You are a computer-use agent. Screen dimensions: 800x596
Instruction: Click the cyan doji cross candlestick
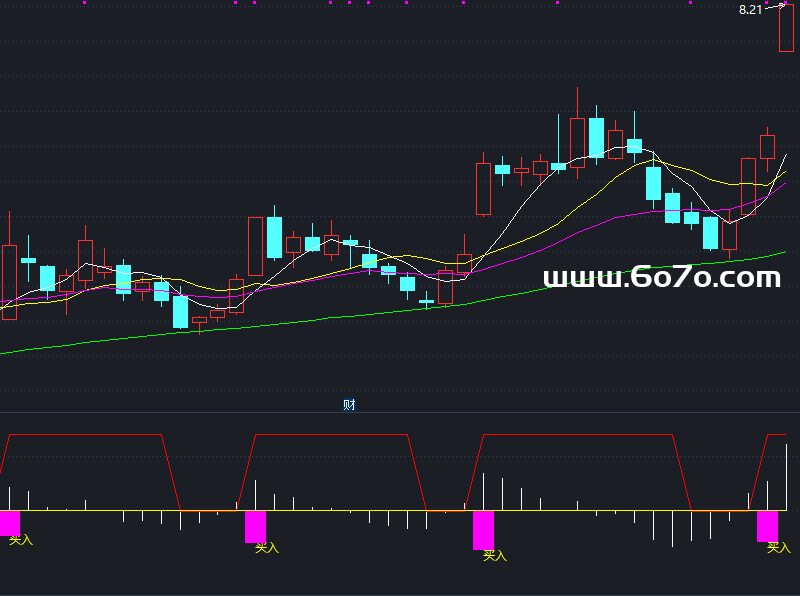[427, 300]
